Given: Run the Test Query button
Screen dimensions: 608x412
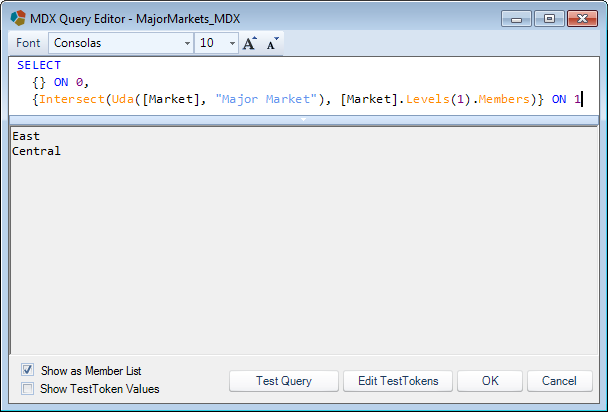Looking at the screenshot, I should tap(284, 381).
